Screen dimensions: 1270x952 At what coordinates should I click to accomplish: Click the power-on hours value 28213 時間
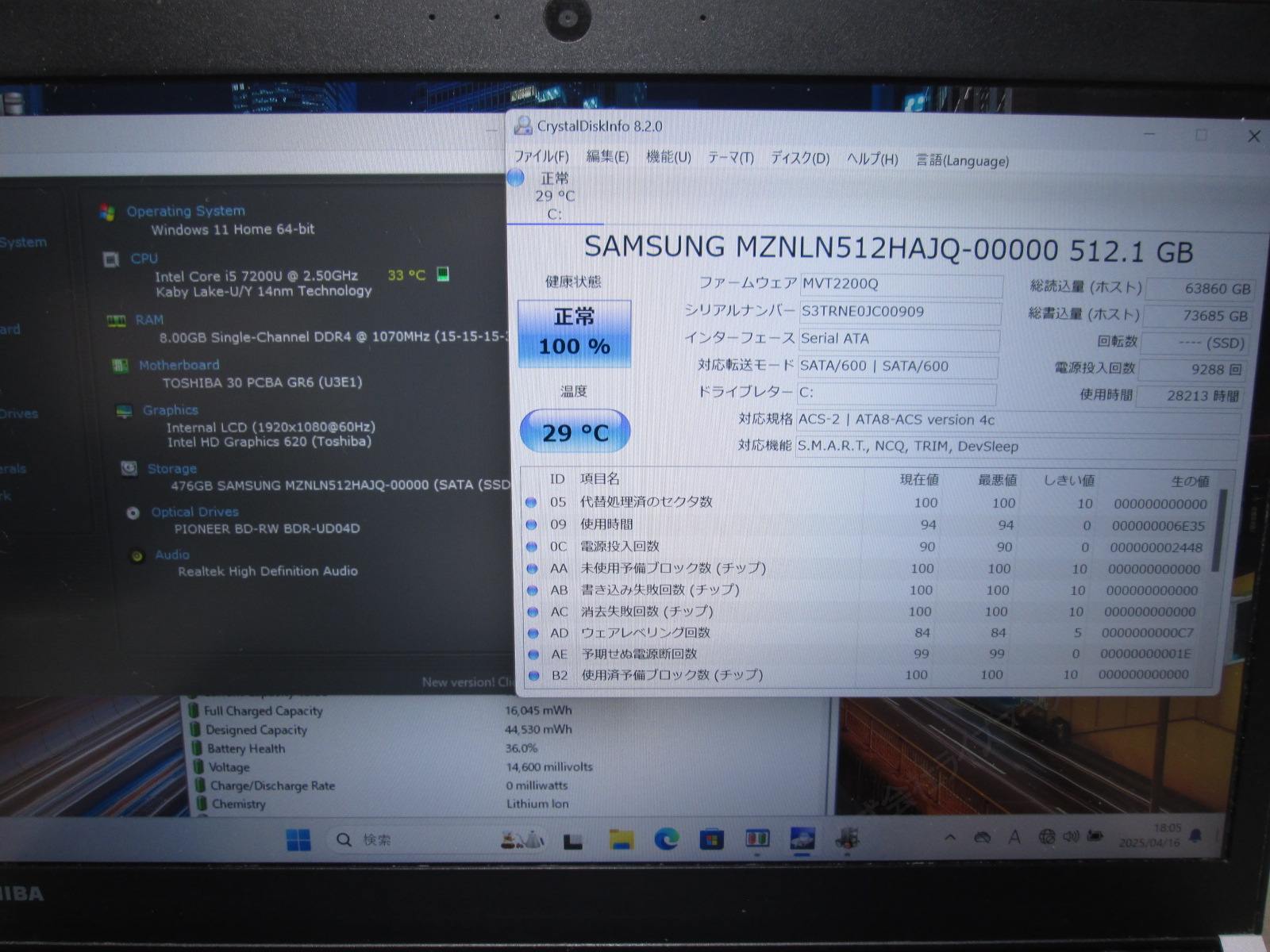[x=1191, y=396]
